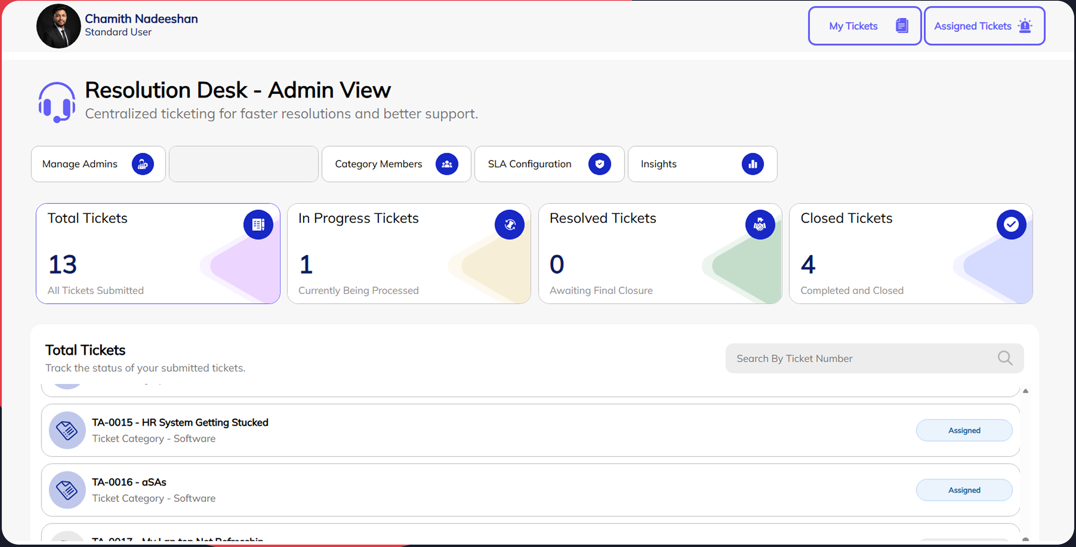Open ticket TA-0016 aSAs
Image resolution: width=1076 pixels, height=547 pixels.
tap(530, 490)
